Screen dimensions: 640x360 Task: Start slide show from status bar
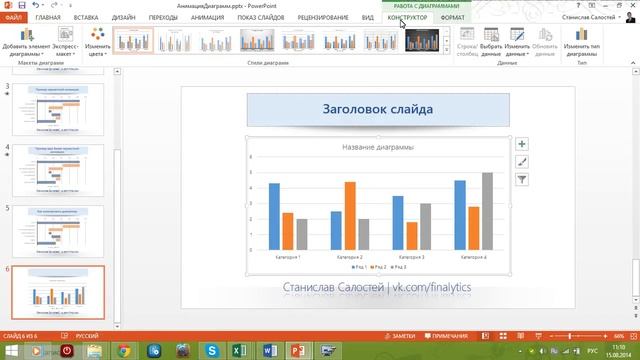click(538, 336)
